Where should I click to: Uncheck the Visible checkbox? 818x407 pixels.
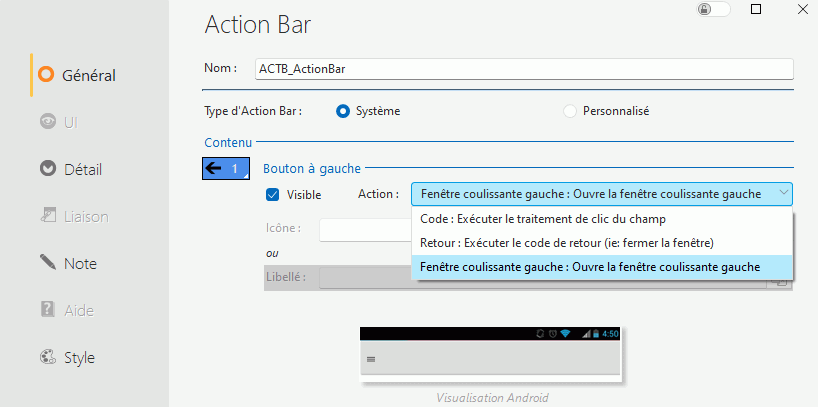point(272,194)
